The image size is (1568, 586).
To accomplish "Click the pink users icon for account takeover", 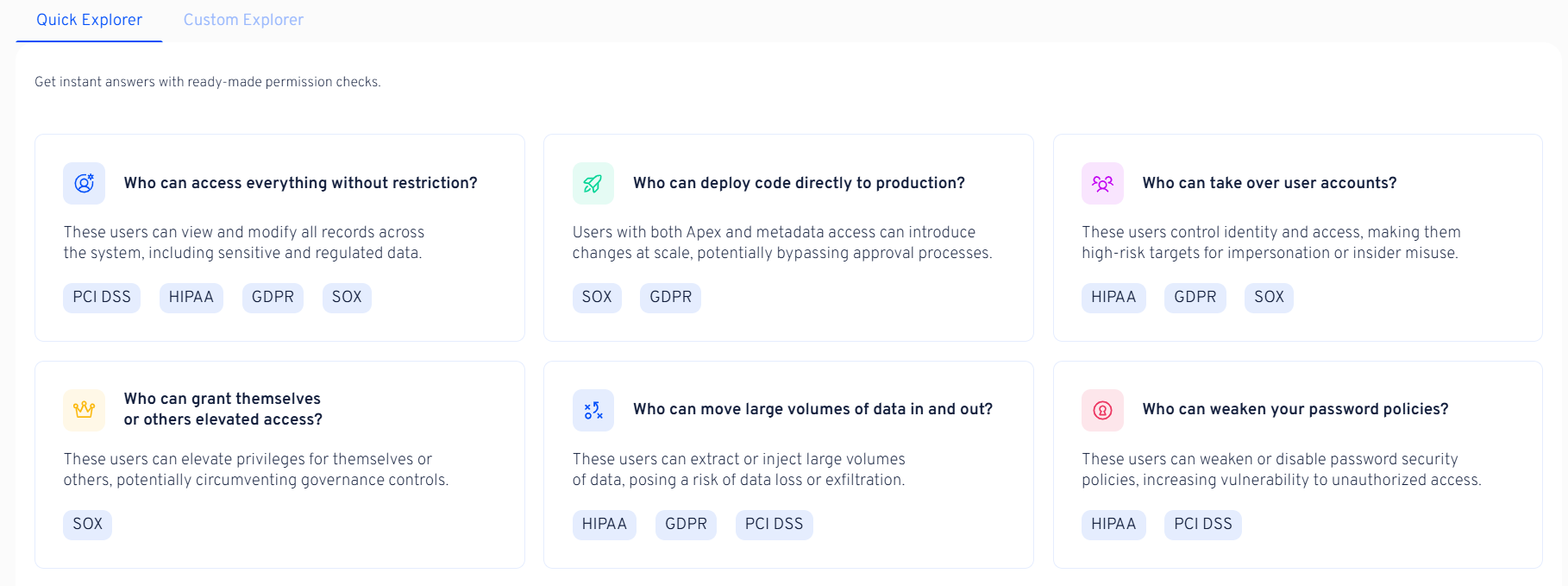I will 1102,183.
